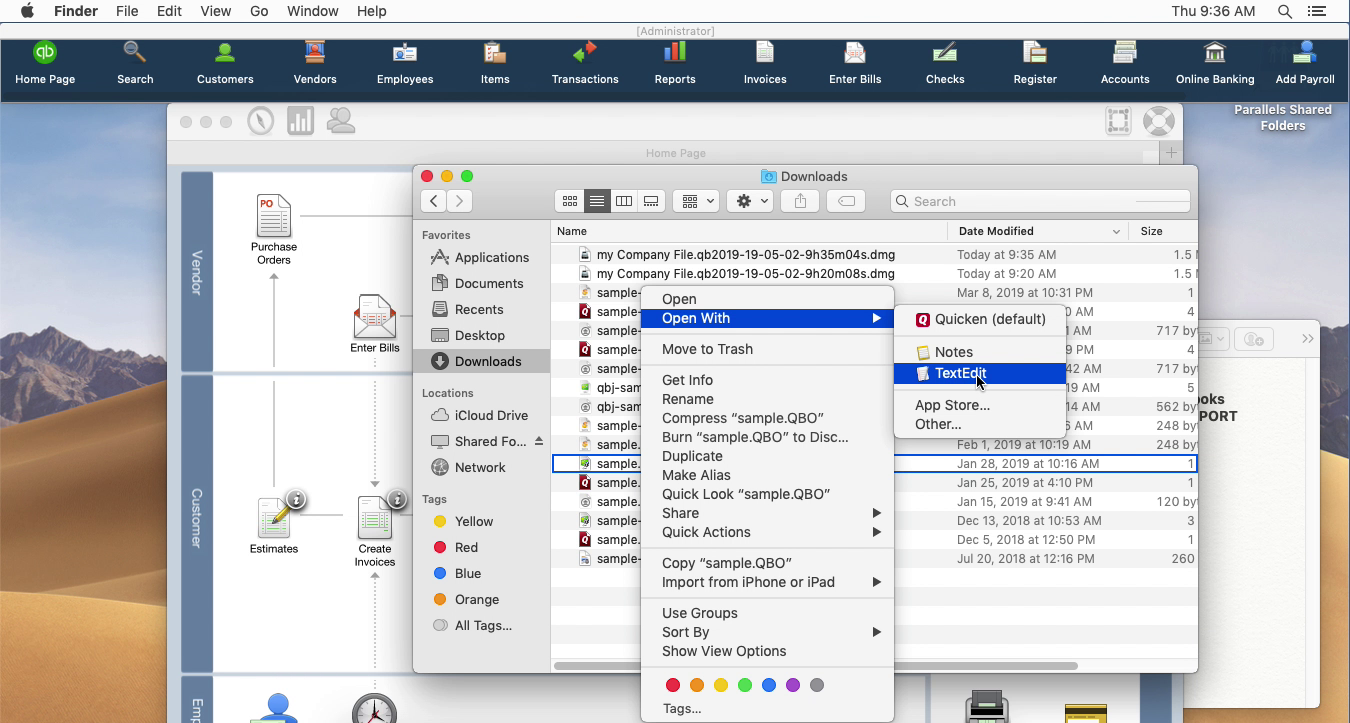Viewport: 1350px width, 723px height.
Task: Open the Finder menu bar Window menu
Action: coord(312,11)
